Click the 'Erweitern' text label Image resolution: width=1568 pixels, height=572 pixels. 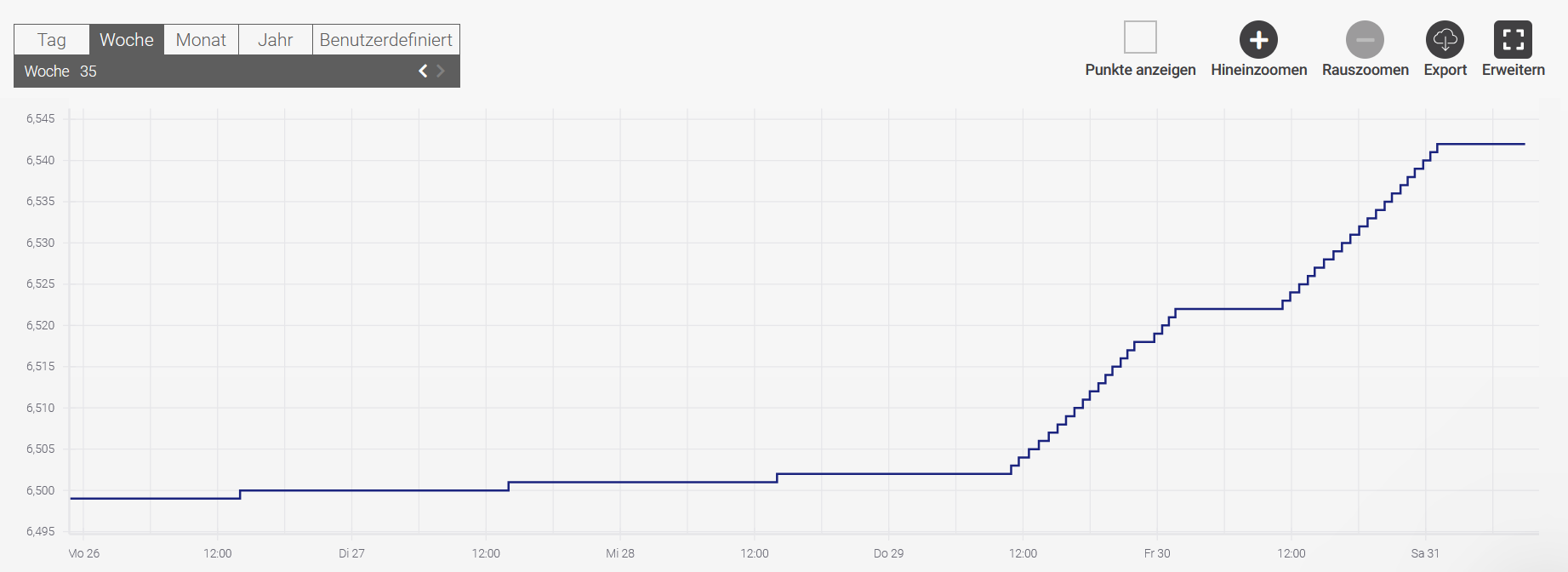1513,70
